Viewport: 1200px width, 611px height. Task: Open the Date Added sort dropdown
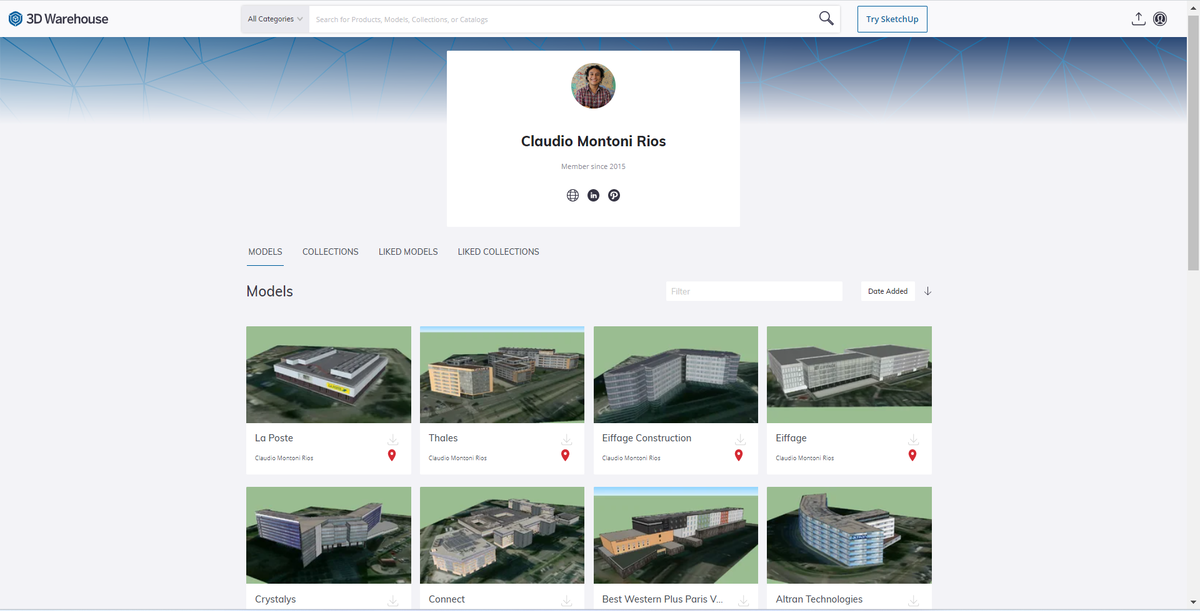pyautogui.click(x=888, y=291)
